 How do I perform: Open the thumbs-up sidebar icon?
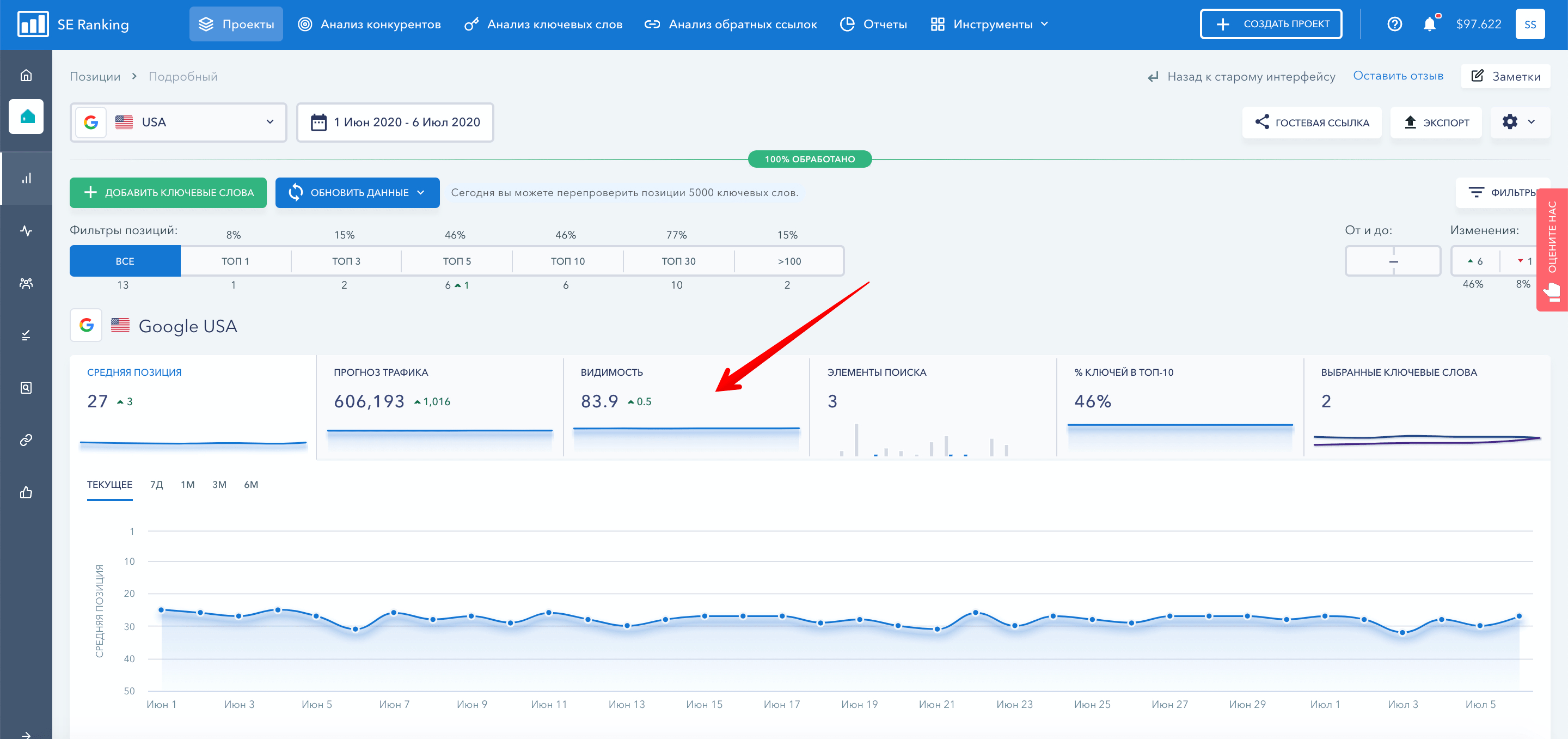pyautogui.click(x=26, y=492)
